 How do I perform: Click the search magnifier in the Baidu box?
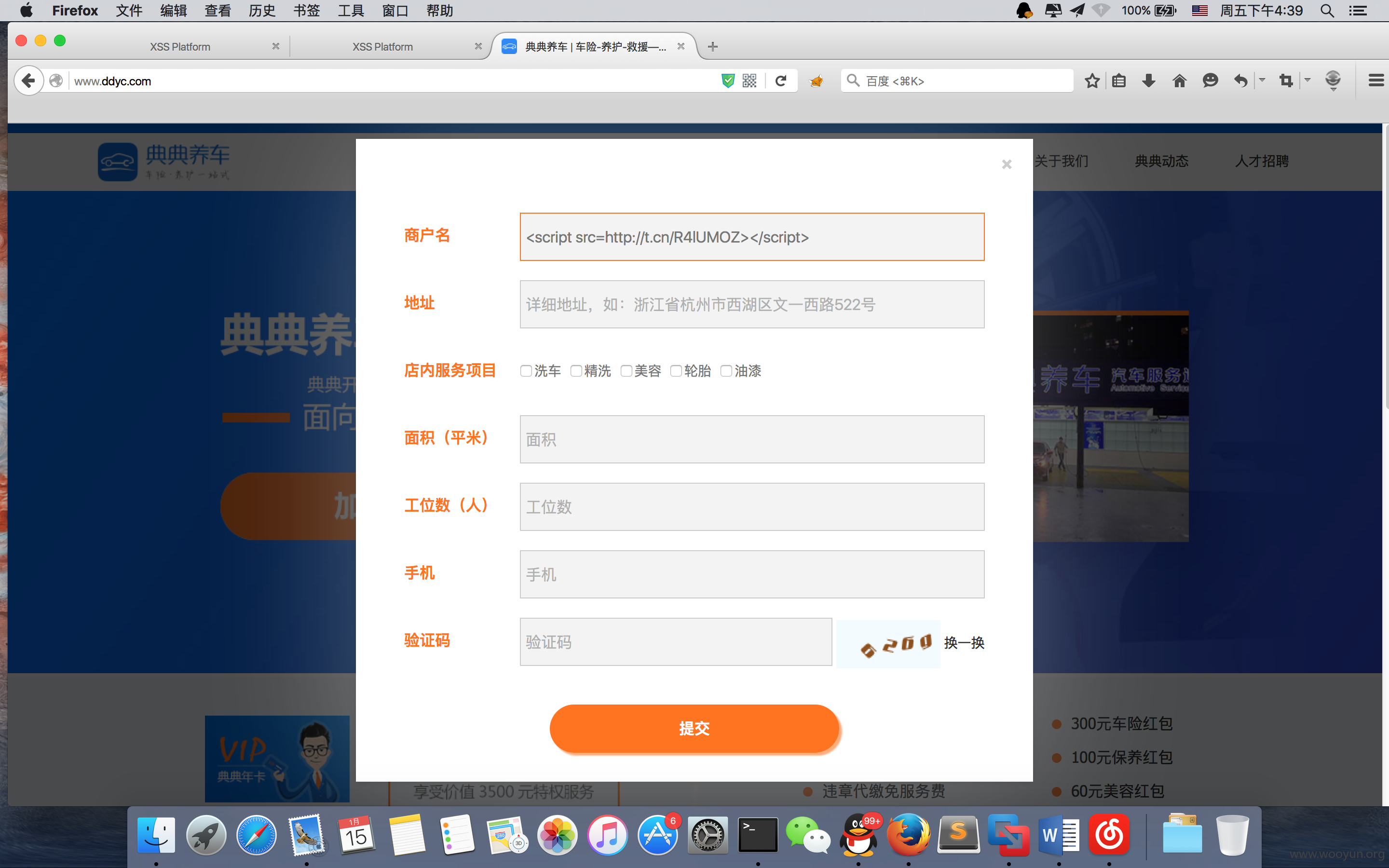[853, 81]
